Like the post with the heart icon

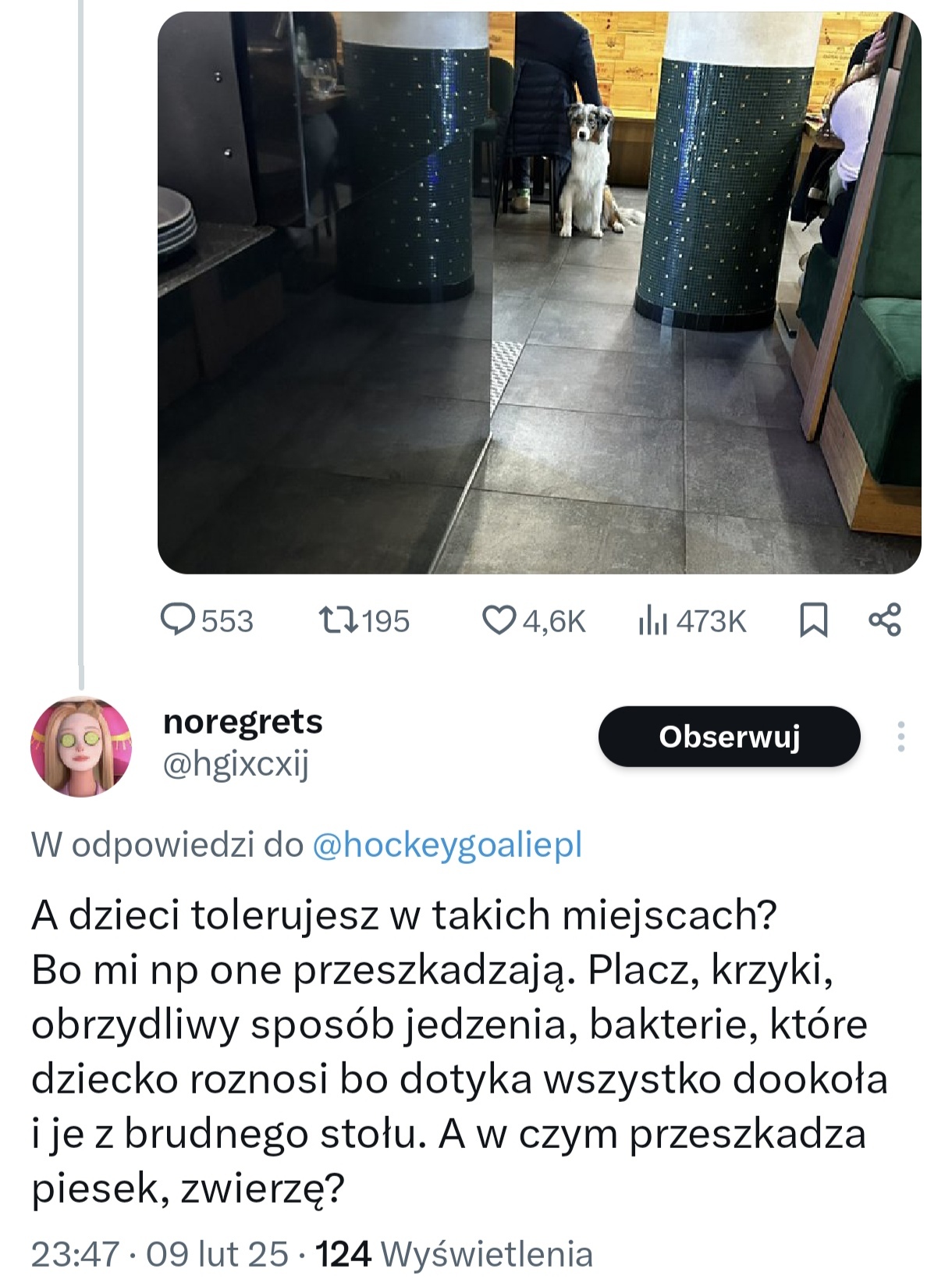pyautogui.click(x=498, y=620)
